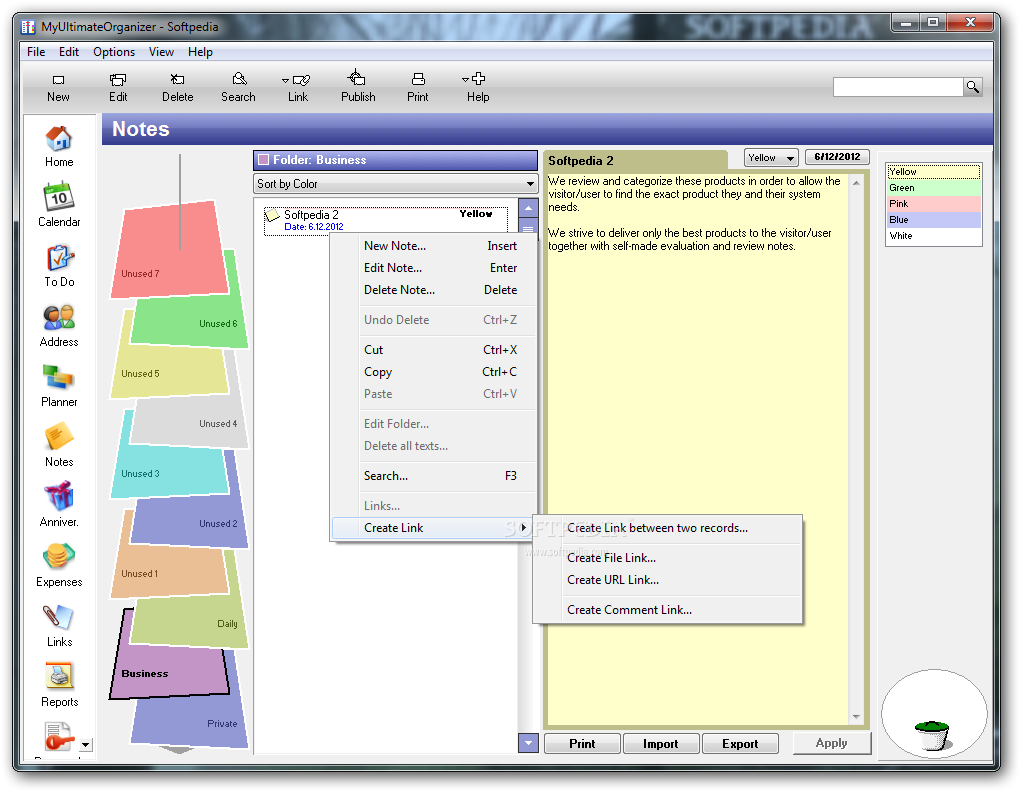
Task: Click the Import button
Action: (661, 744)
